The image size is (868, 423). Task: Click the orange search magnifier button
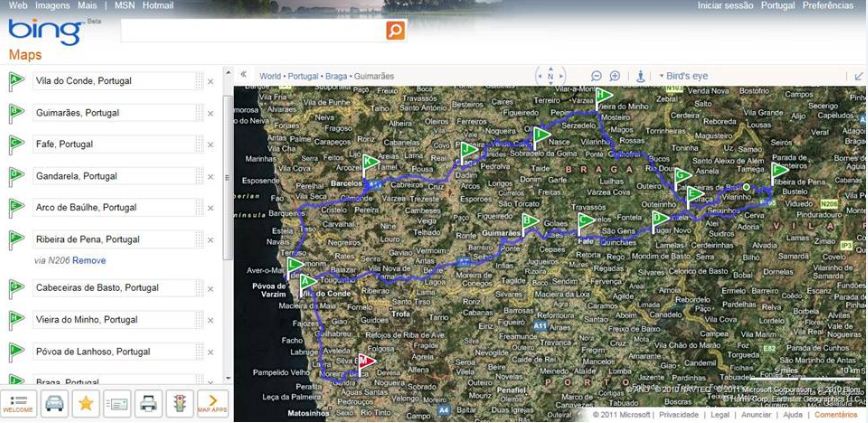coord(396,31)
